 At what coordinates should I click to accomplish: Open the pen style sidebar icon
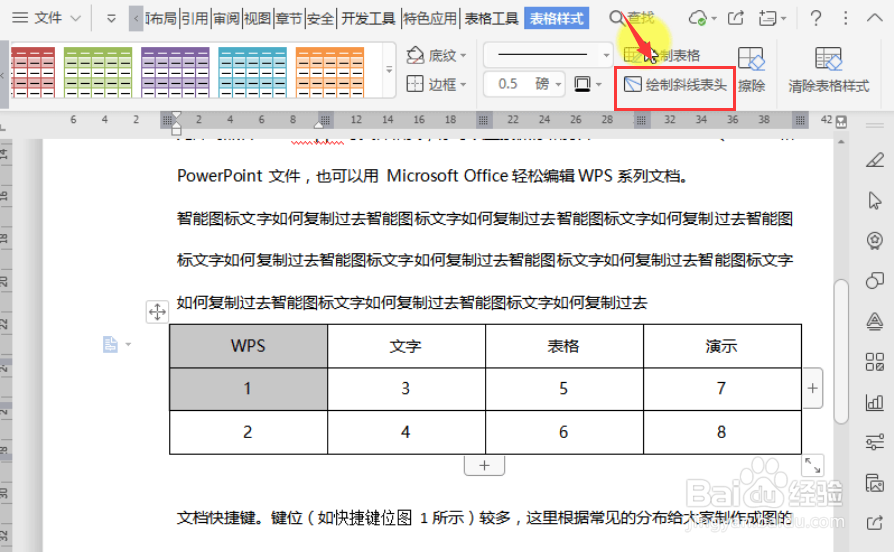875,160
